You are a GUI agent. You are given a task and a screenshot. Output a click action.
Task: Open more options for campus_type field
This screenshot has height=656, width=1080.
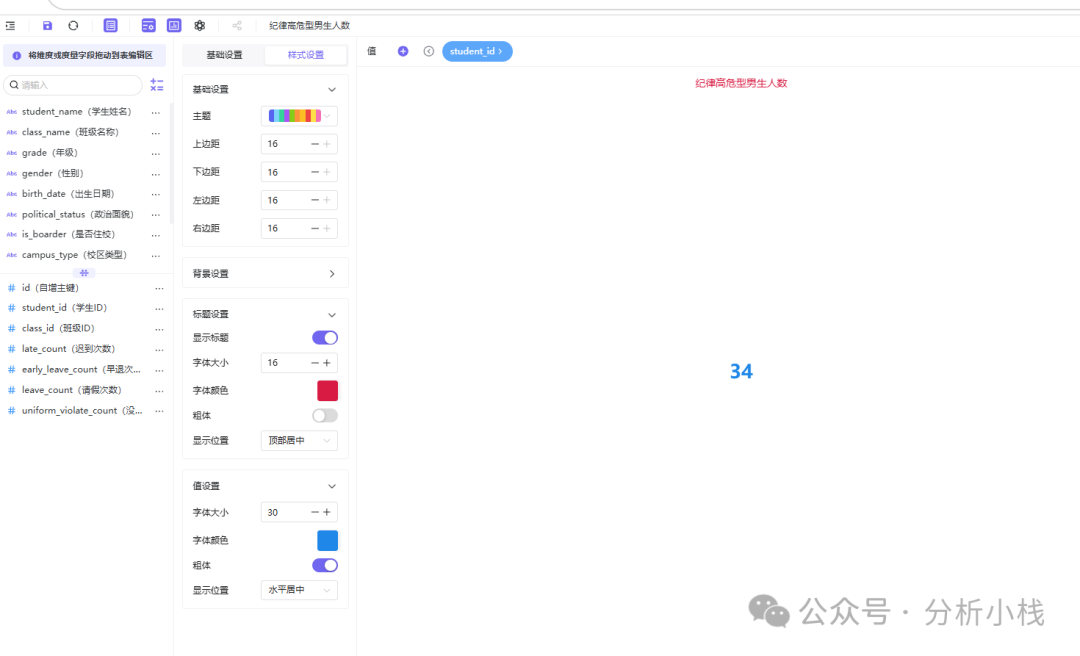[x=156, y=256]
